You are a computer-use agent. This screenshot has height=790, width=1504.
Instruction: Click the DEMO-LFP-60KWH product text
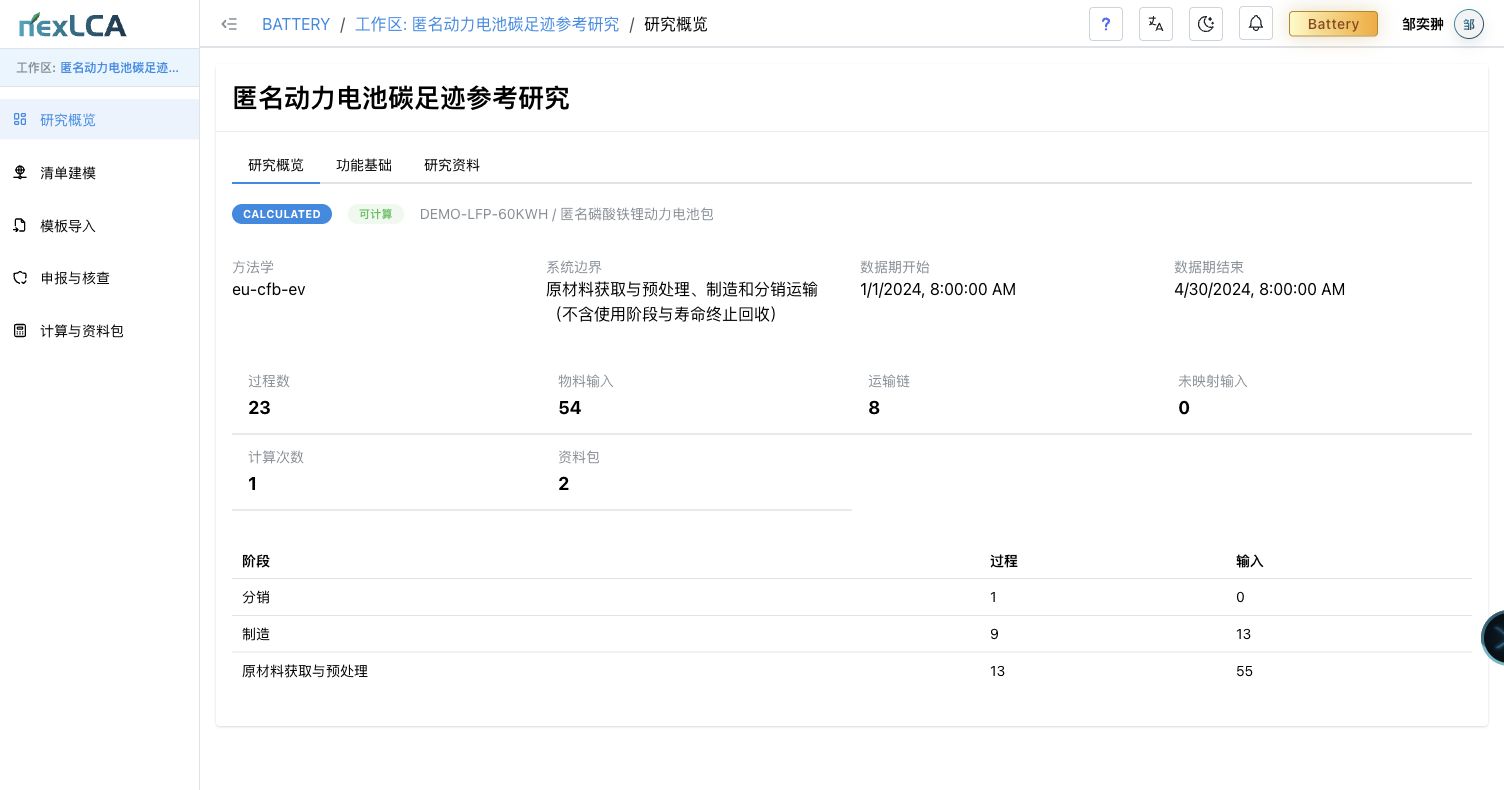click(566, 214)
